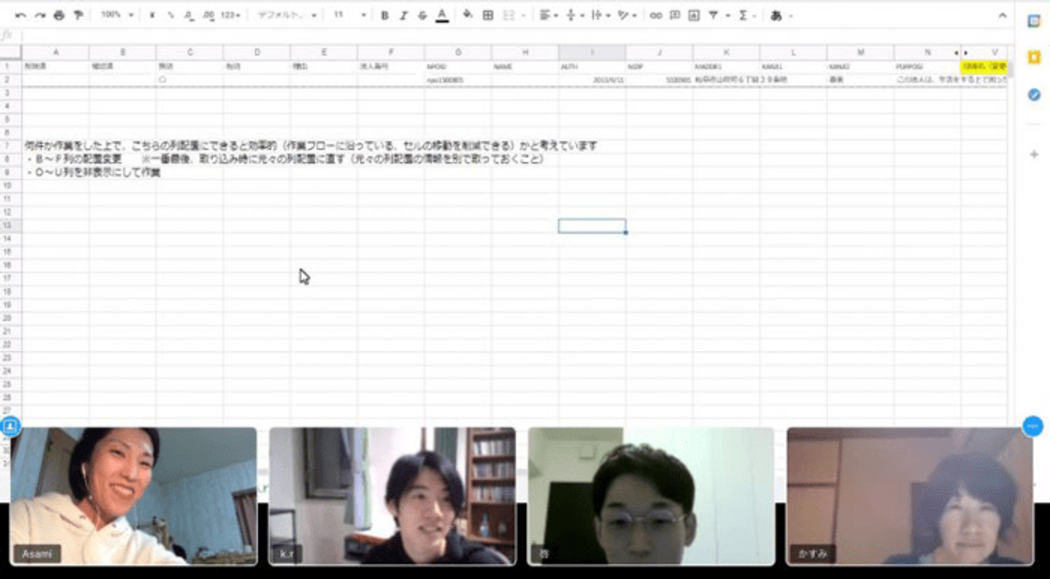Open Google Keep in the side panel
Image resolution: width=1050 pixels, height=579 pixels.
(1034, 58)
